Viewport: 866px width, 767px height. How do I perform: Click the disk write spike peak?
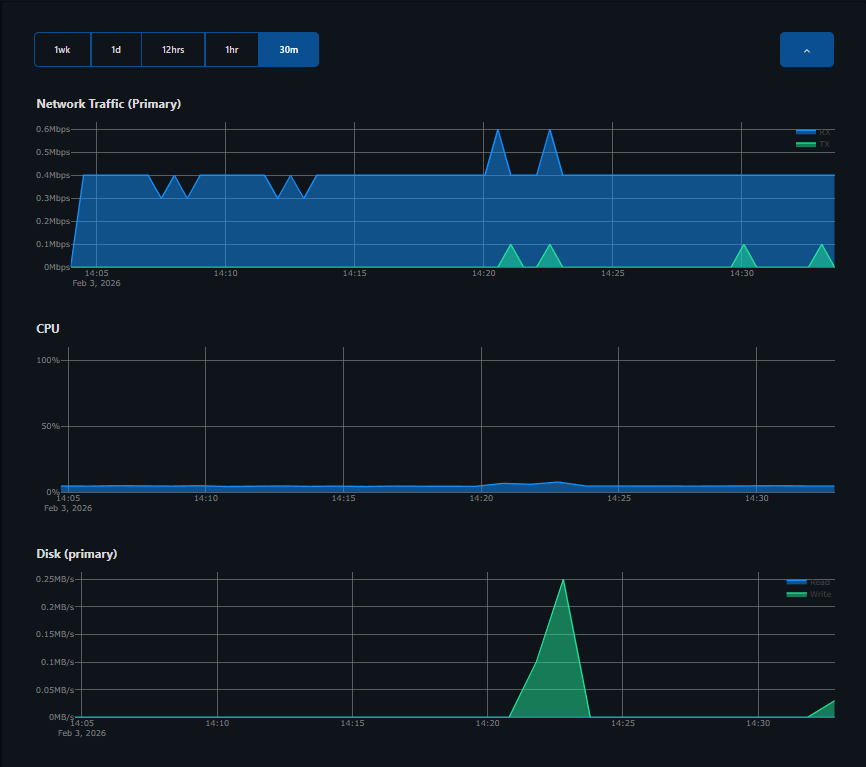point(563,580)
